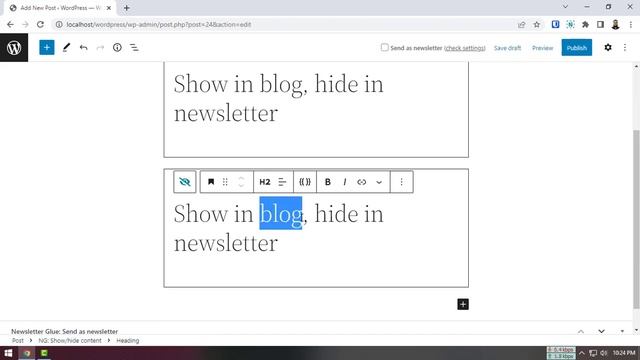The height and width of the screenshot is (360, 640).
Task: Select the Heading breadcrumb
Action: coord(128,340)
